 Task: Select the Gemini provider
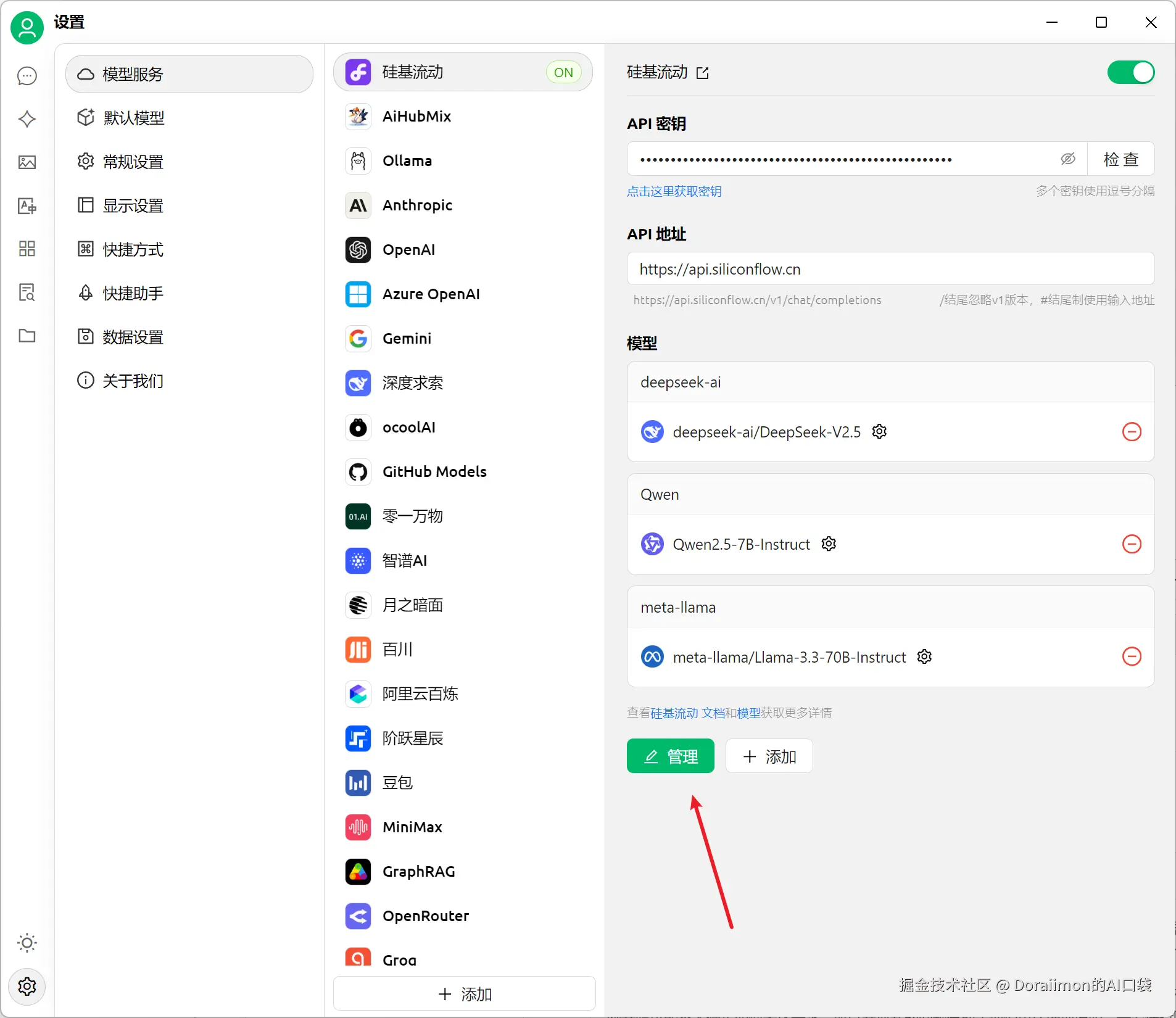(x=463, y=339)
